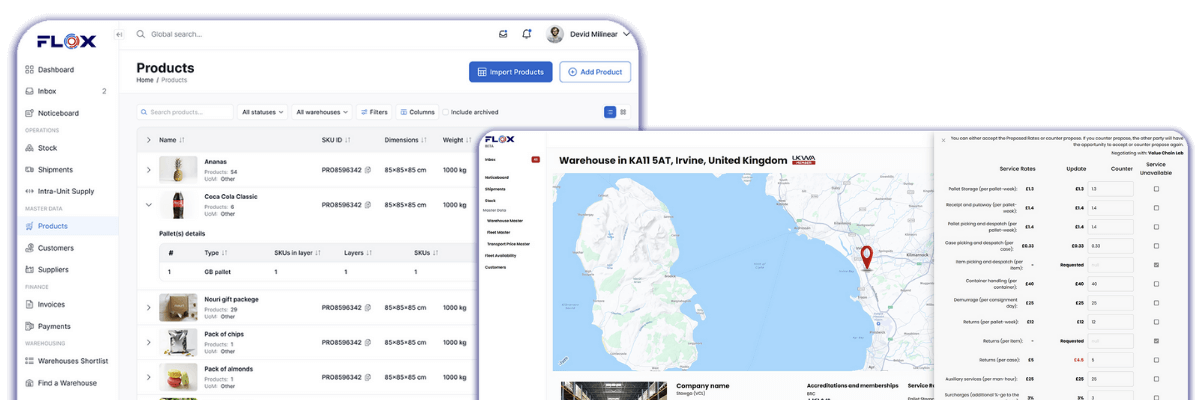The width and height of the screenshot is (1200, 400).
Task: Select Products in the sidebar menu
Action: click(66, 226)
